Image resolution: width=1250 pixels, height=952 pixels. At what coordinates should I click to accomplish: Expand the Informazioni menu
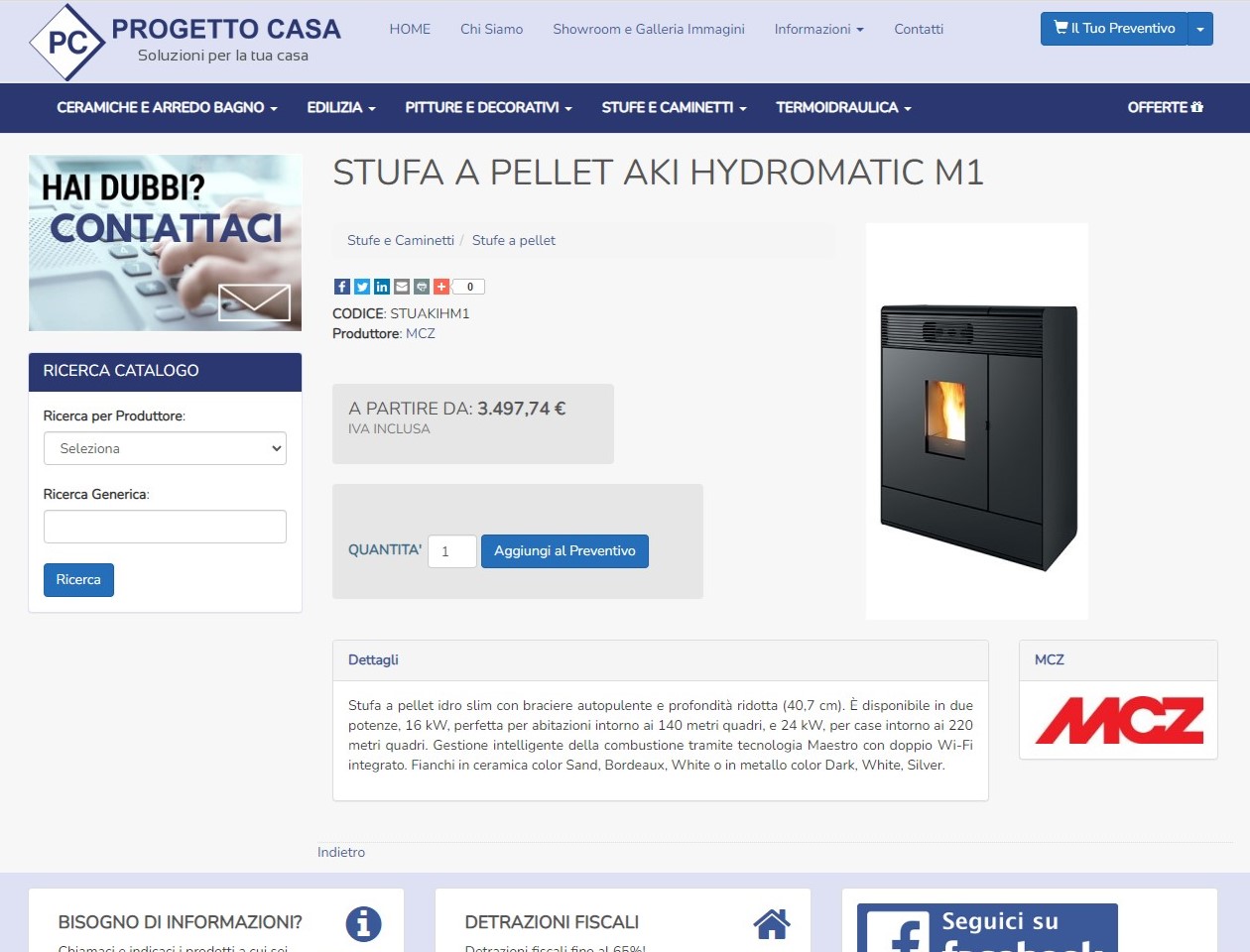pyautogui.click(x=819, y=29)
